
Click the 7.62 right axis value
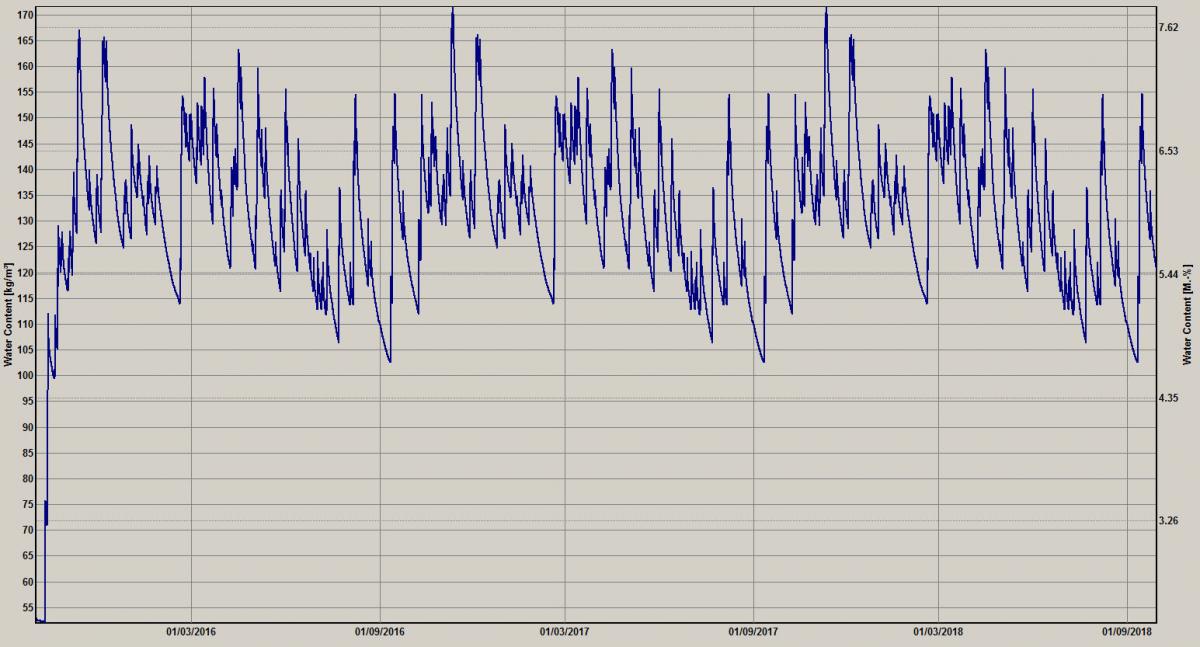click(1168, 28)
